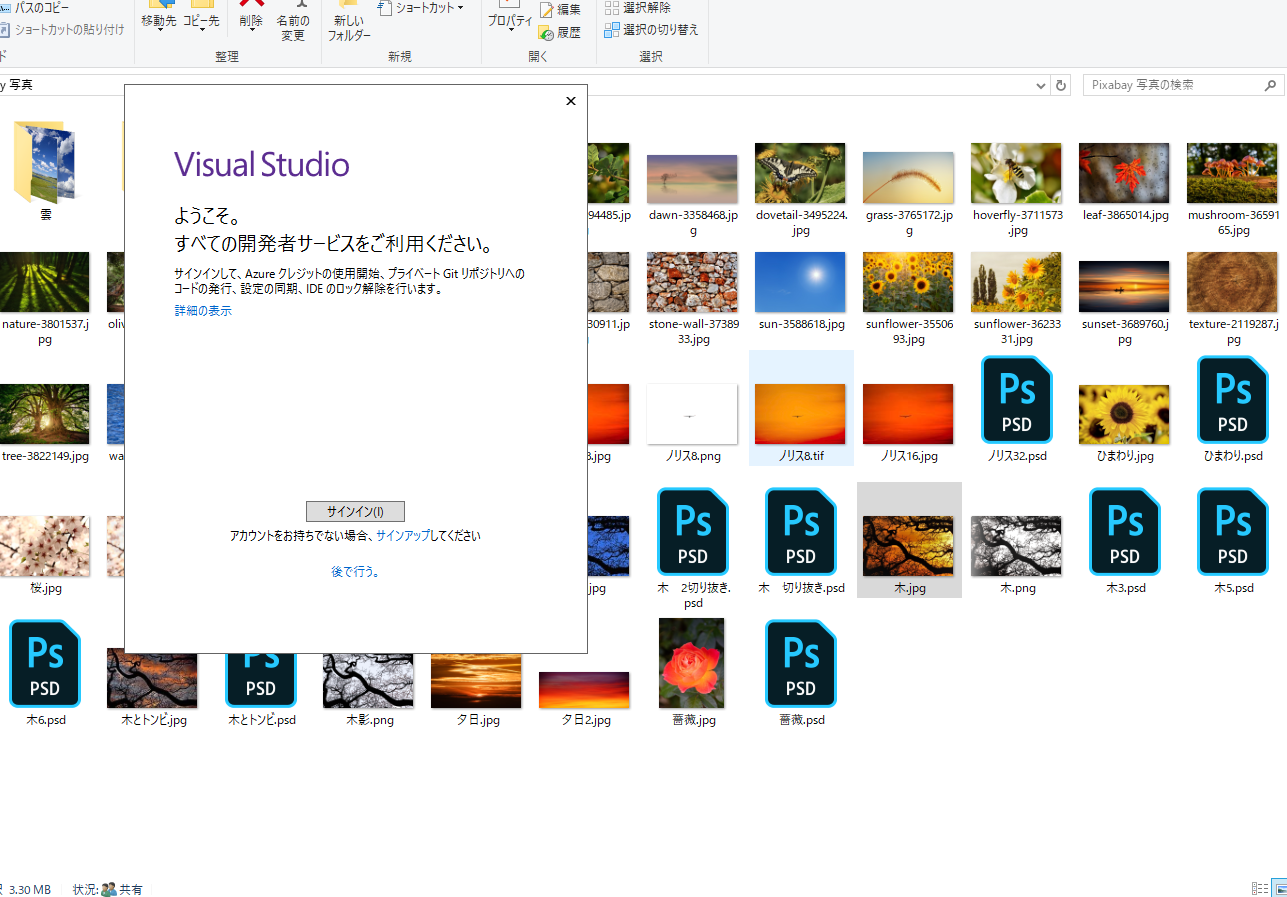Select the 桜.jpg cherry blossom thumbnail
Screen dimensions: 1287x897
tap(44, 546)
